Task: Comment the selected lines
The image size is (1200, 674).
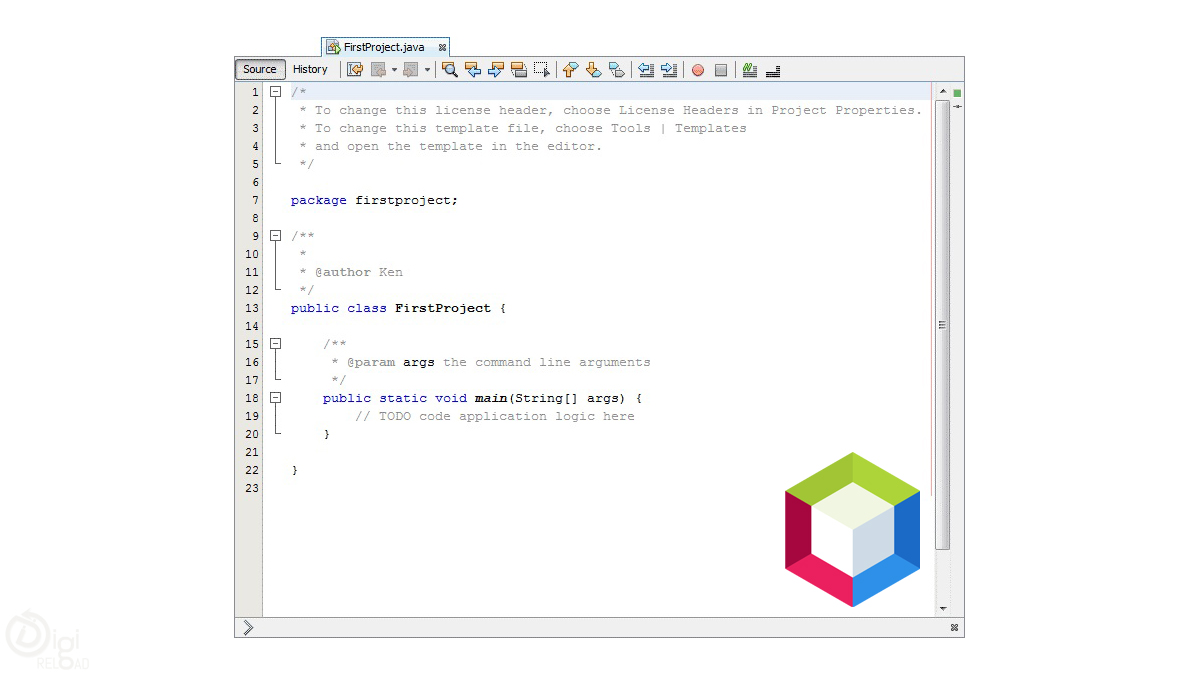Action: point(750,69)
